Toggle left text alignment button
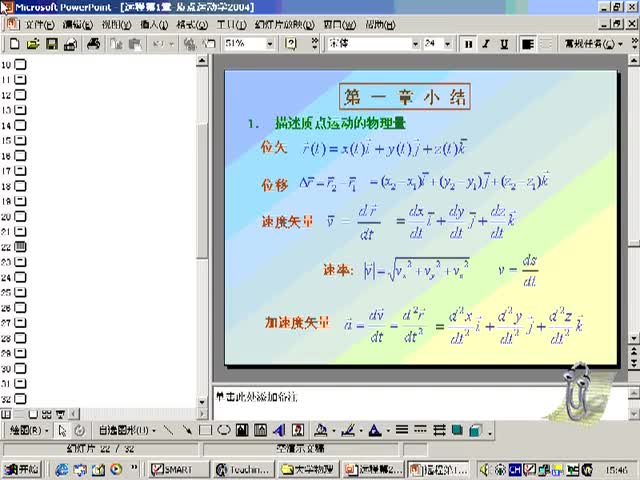 coord(528,44)
